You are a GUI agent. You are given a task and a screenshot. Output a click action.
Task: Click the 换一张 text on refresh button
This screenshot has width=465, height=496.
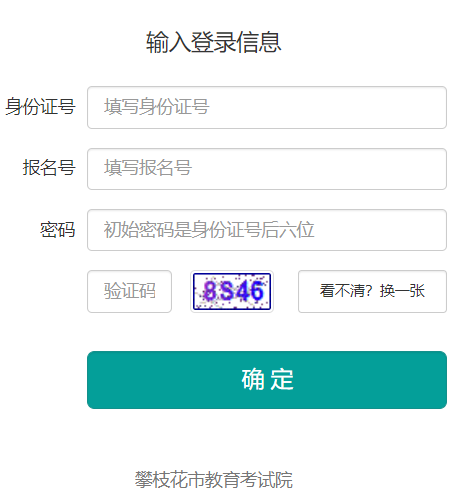[402, 291]
